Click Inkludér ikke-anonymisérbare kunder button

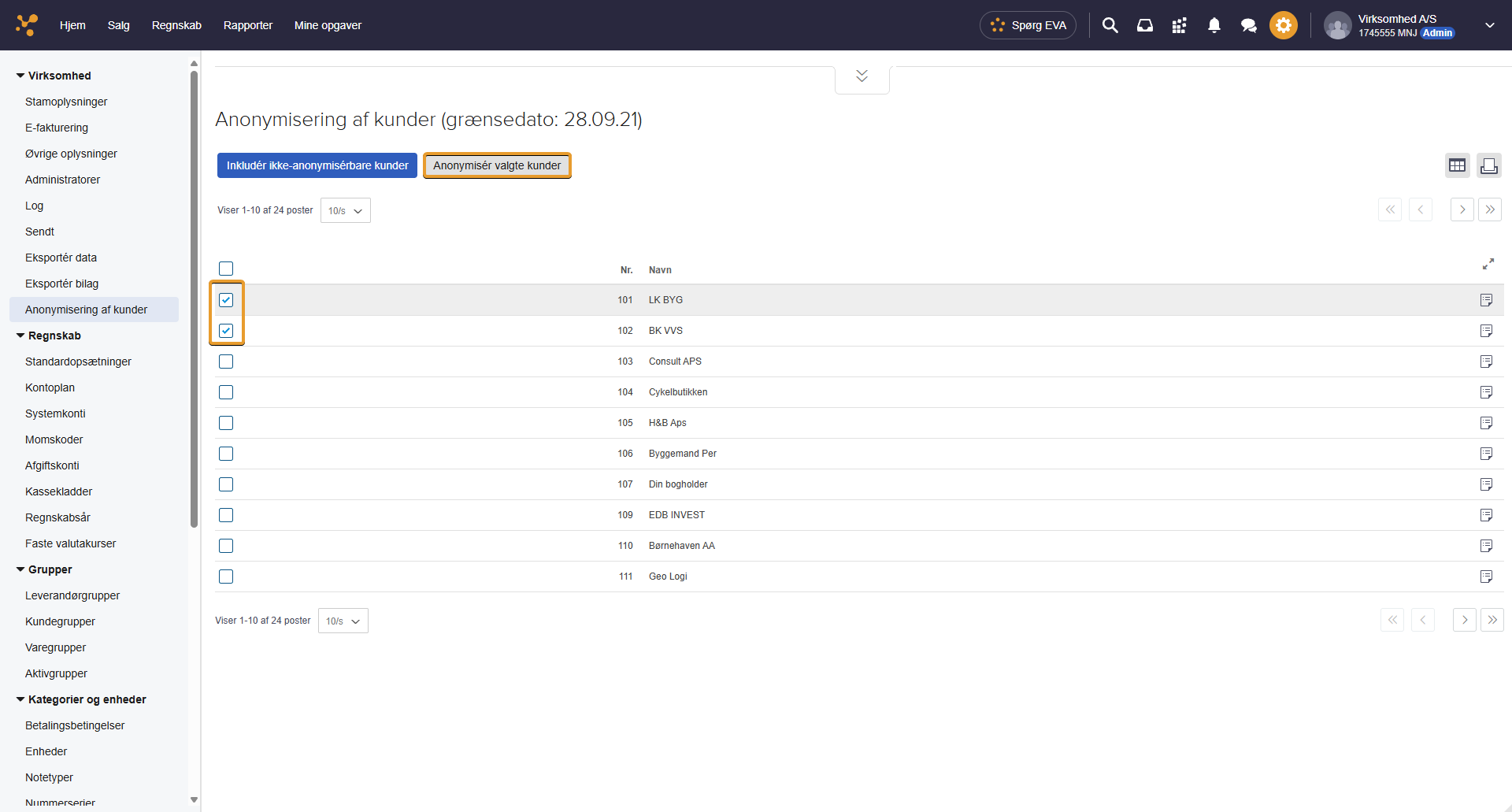coord(317,165)
